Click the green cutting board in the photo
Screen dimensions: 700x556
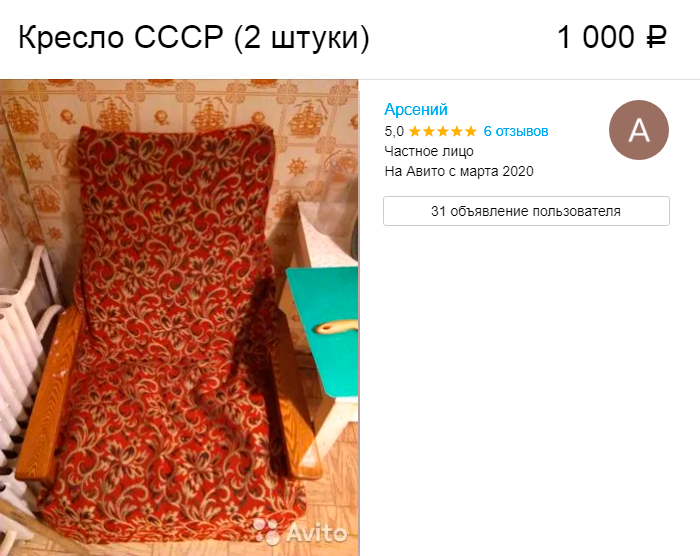coord(324,330)
